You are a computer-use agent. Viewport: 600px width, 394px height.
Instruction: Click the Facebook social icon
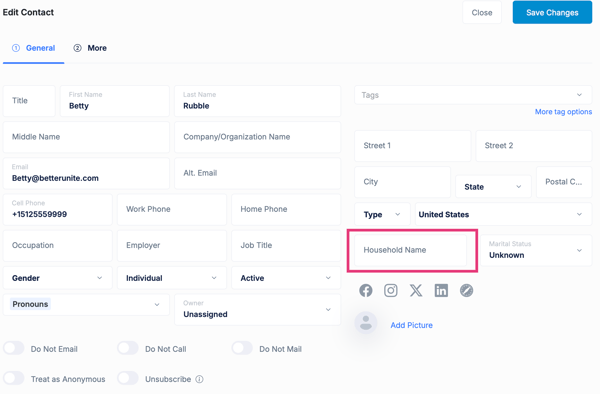[x=365, y=291]
